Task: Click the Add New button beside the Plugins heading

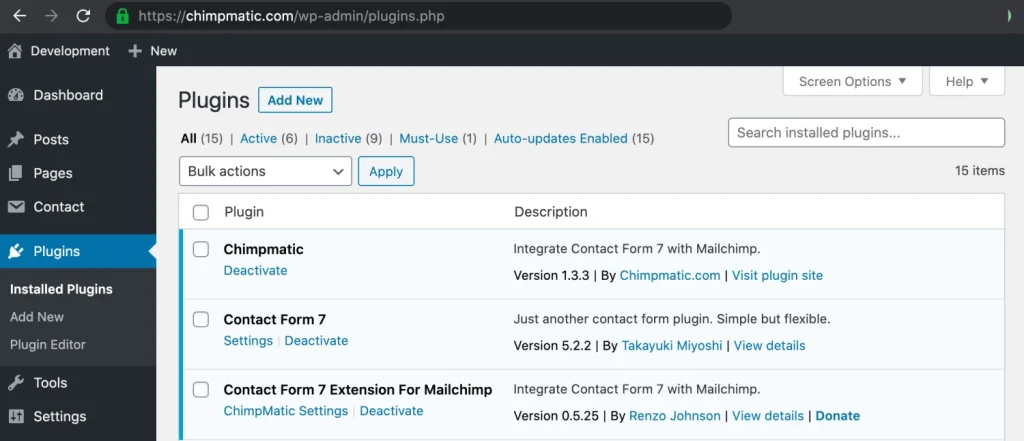Action: (x=295, y=100)
